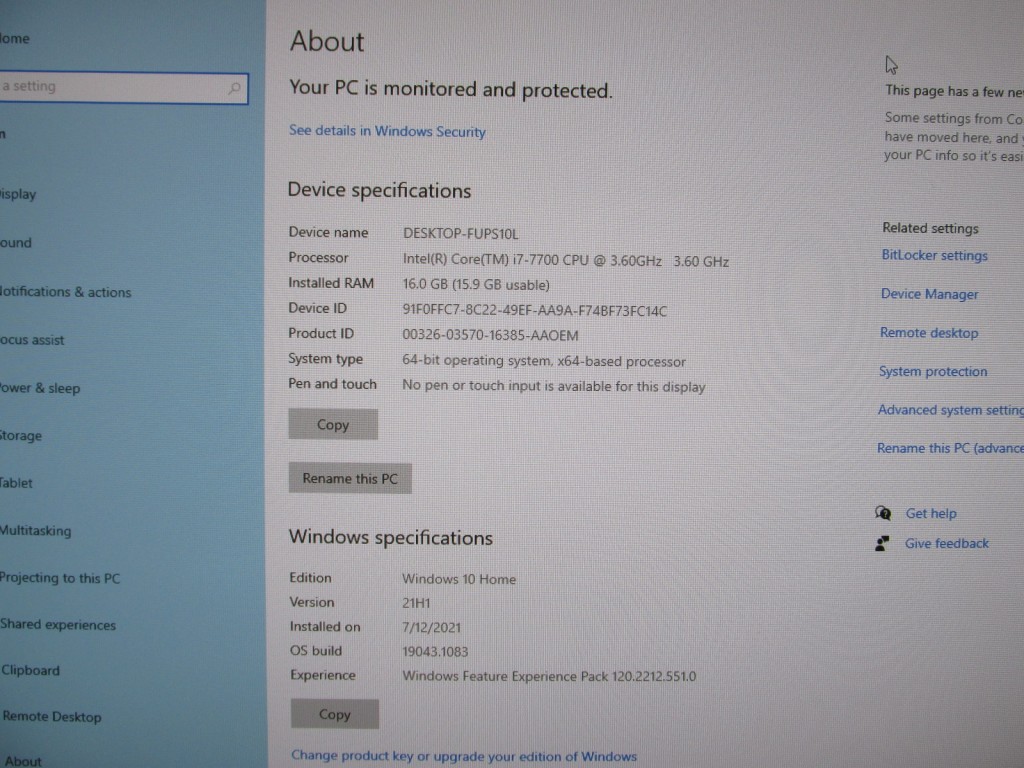Select Power & sleep
Viewport: 1024px width, 768px height.
click(40, 388)
